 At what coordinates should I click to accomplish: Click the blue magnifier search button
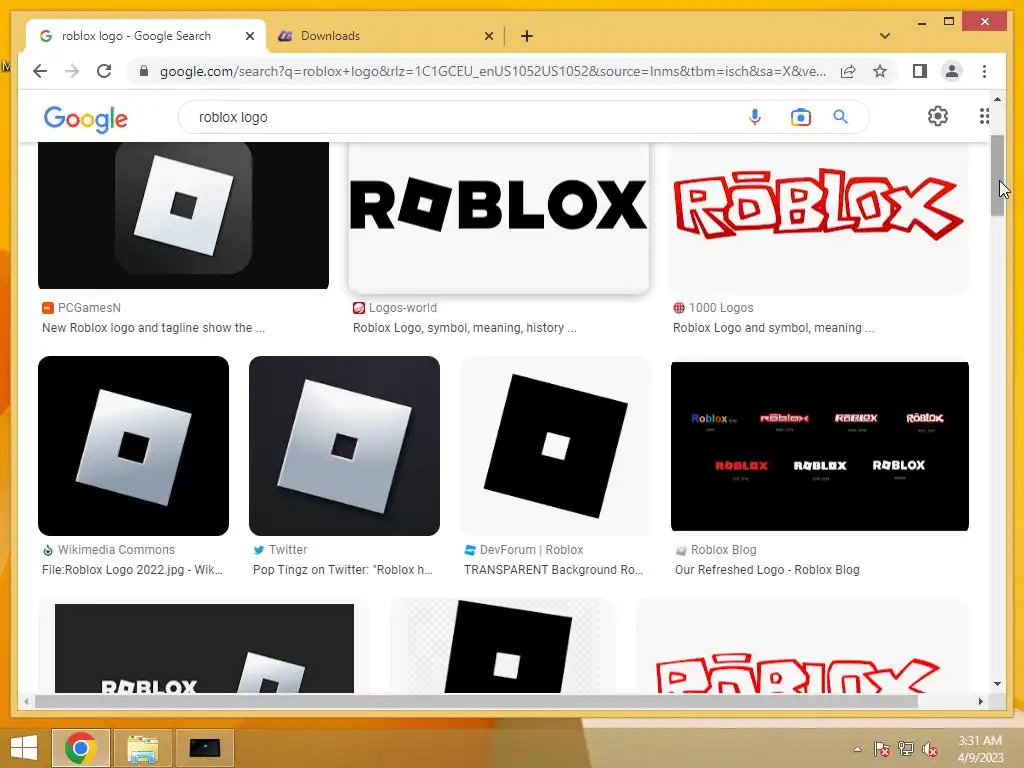click(840, 117)
